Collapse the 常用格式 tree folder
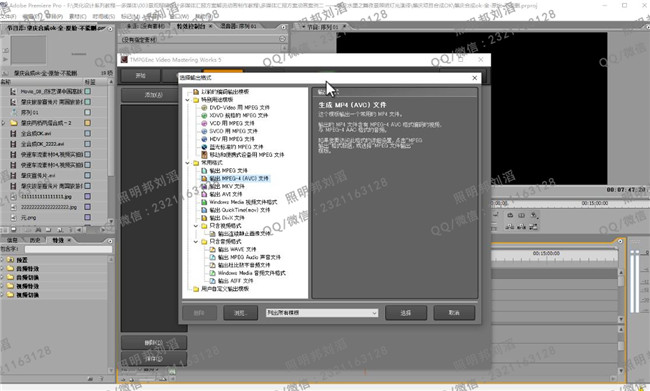This screenshot has width=650, height=391. click(x=188, y=163)
